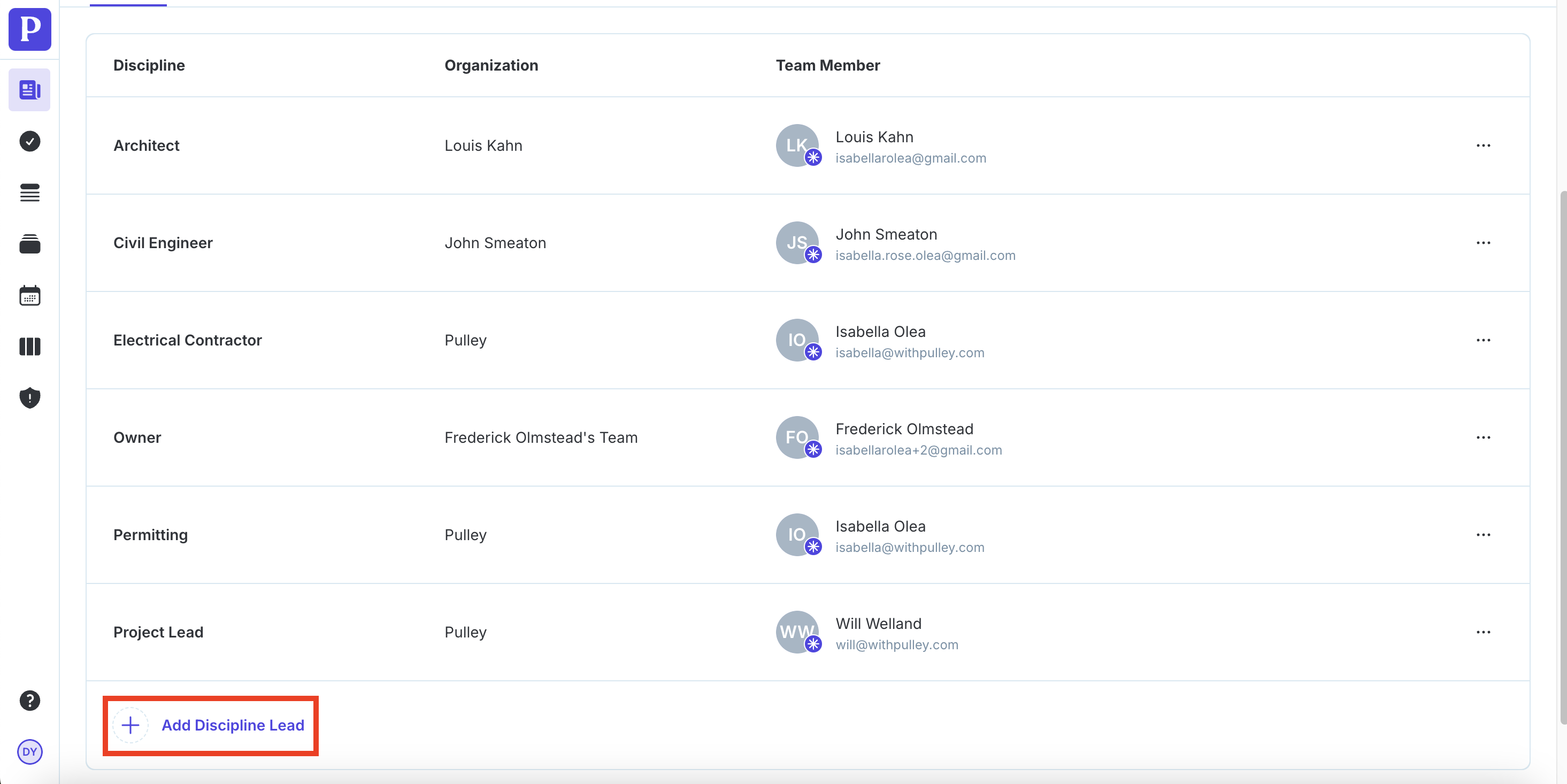Open the Electrical Contractor row options menu

tap(1483, 340)
